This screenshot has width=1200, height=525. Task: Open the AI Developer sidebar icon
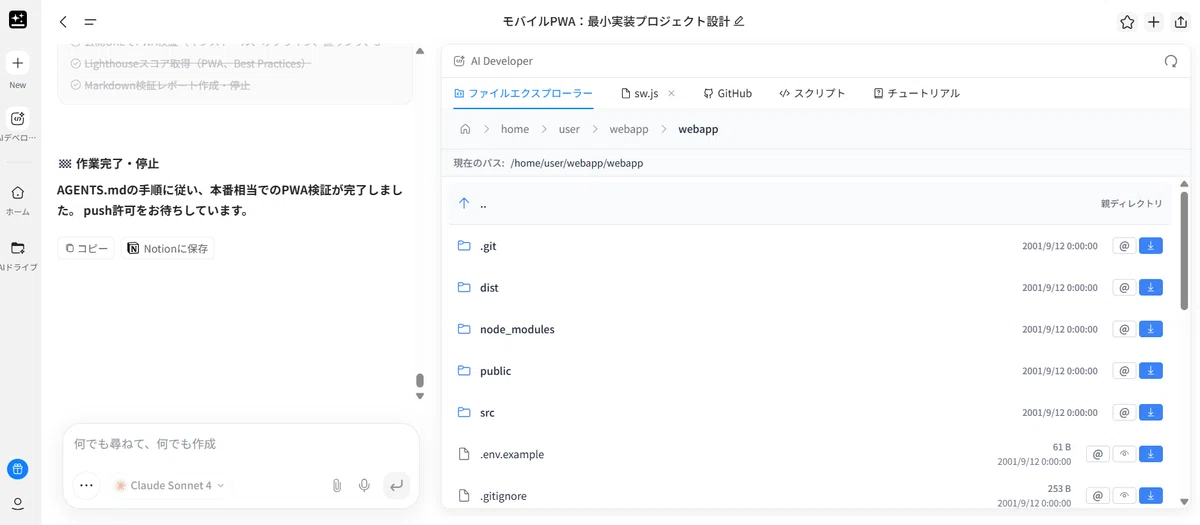pos(18,118)
